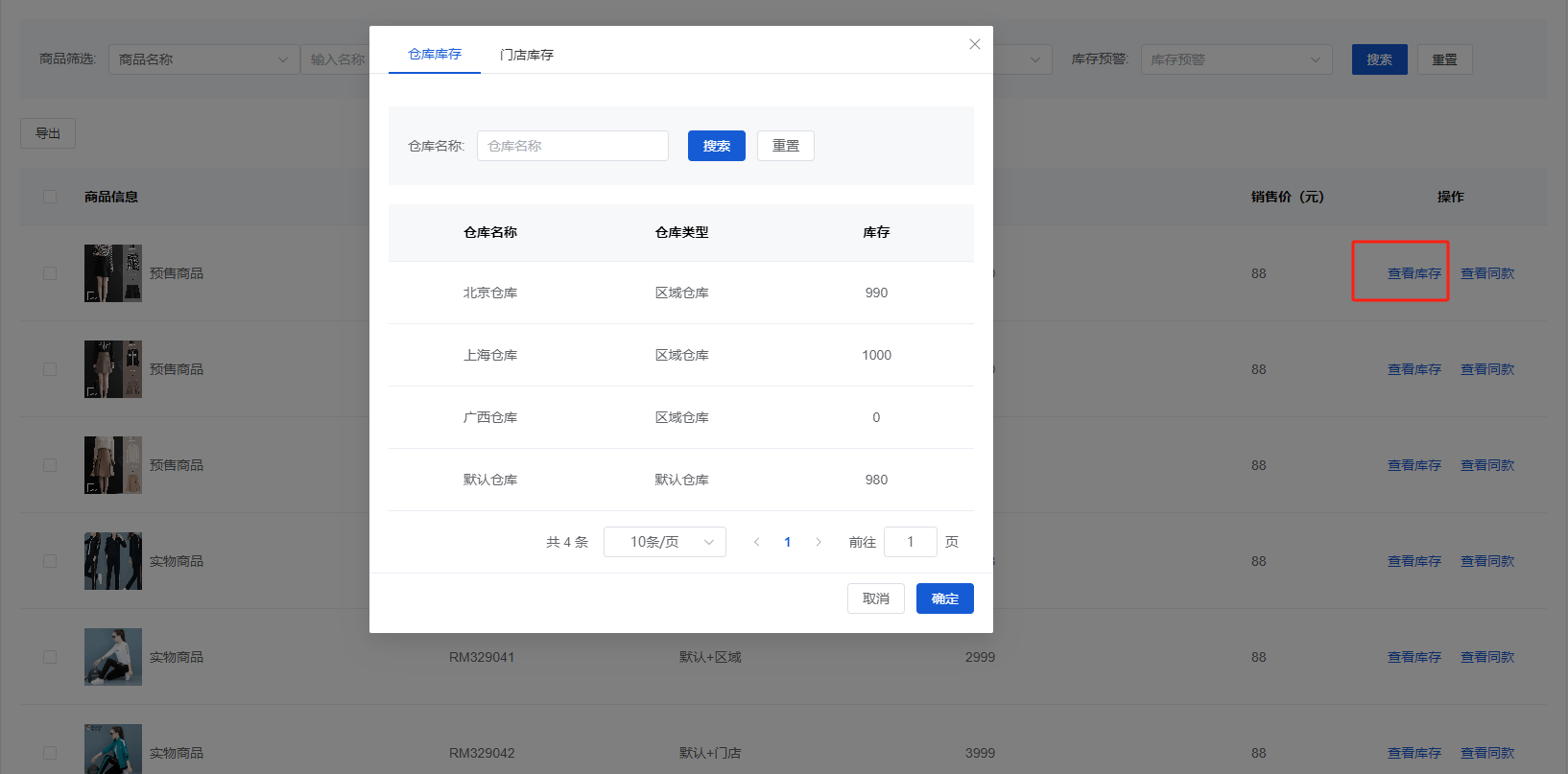Click dialog blue 搜索 button

717,146
